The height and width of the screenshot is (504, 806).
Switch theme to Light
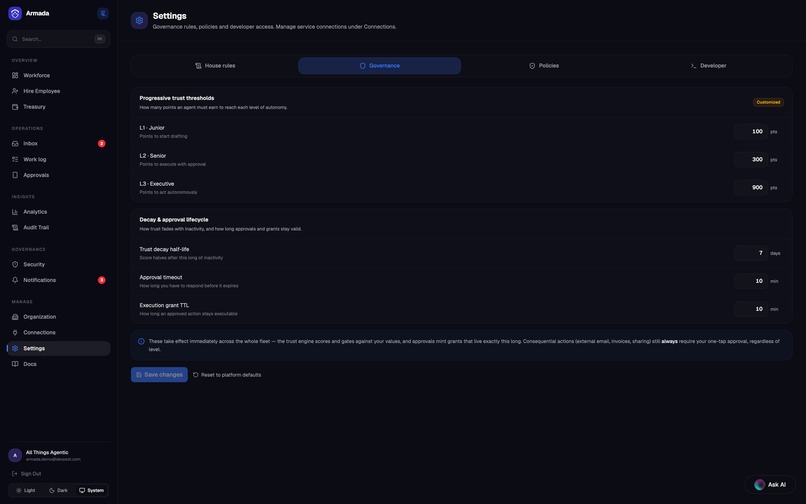26,491
